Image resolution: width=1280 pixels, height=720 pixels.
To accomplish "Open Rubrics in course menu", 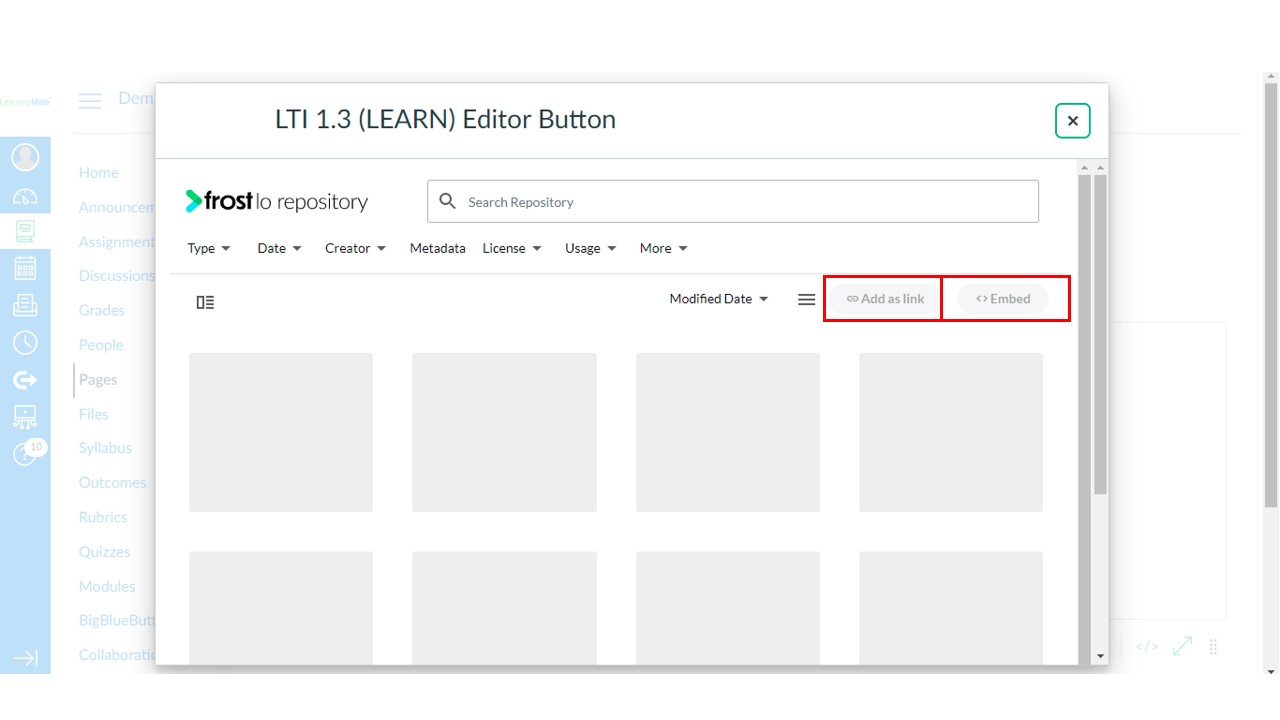I will click(x=103, y=517).
